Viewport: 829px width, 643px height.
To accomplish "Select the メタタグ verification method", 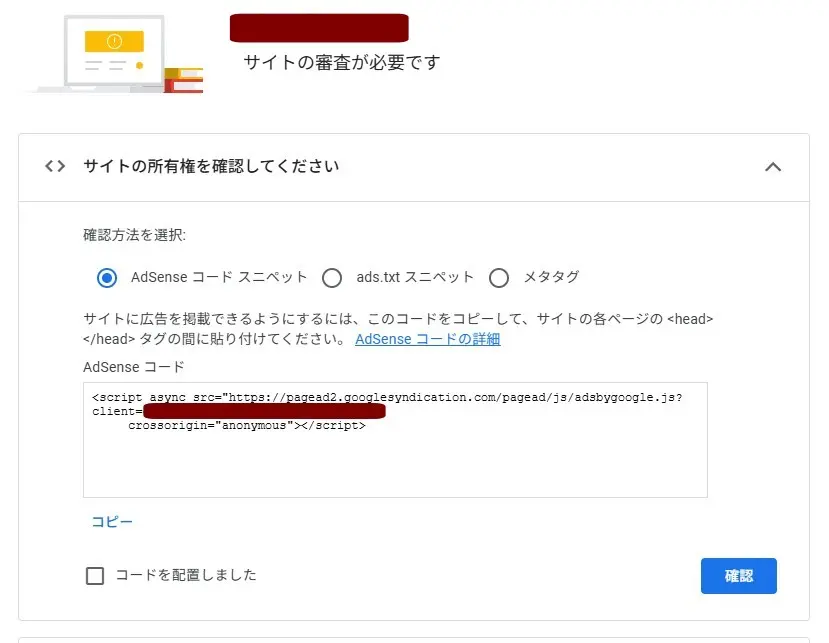I will coord(499,277).
